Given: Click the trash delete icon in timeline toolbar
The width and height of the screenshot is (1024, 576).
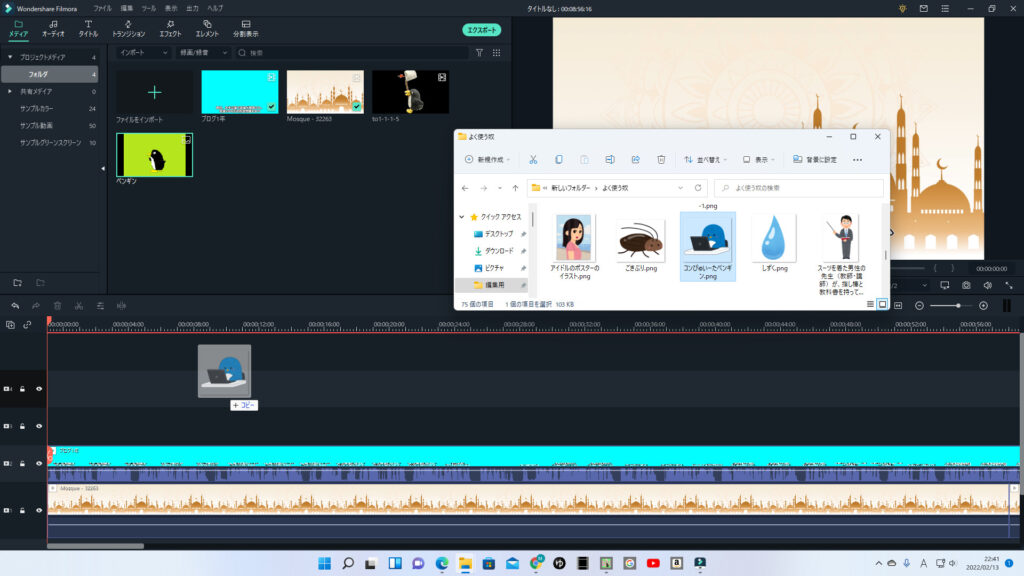Looking at the screenshot, I should click(x=57, y=306).
